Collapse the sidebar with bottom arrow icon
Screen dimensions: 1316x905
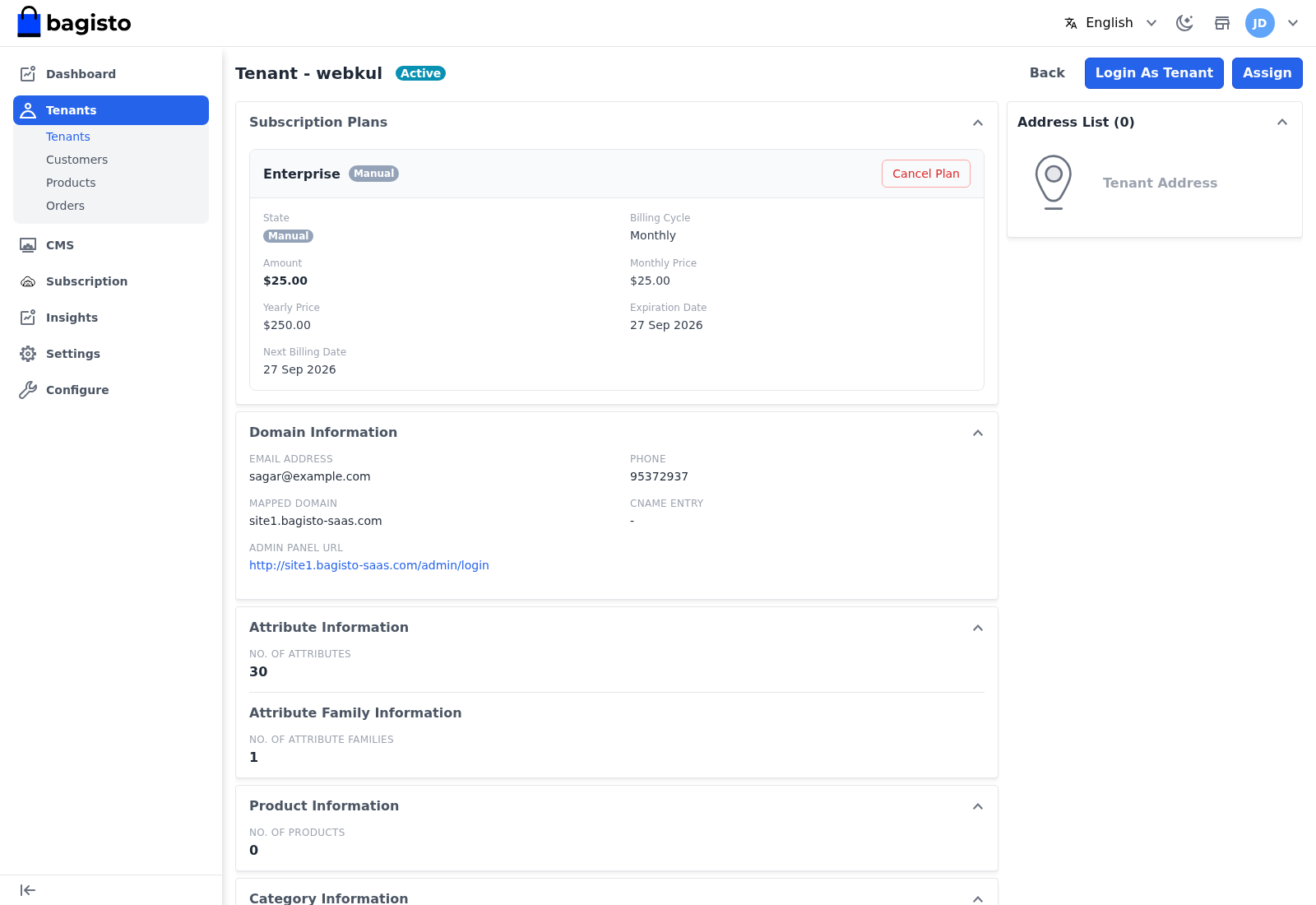28,890
